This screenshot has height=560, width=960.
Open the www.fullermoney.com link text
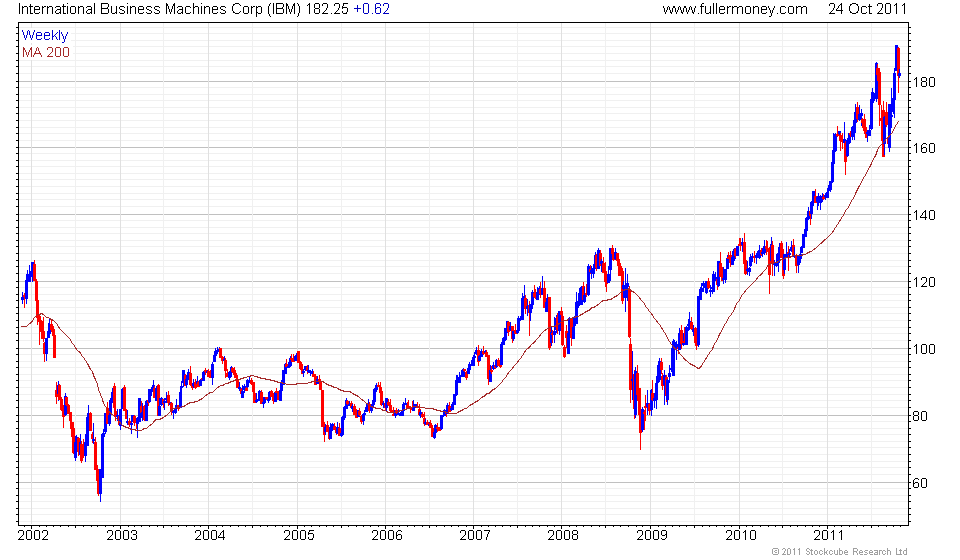[735, 9]
